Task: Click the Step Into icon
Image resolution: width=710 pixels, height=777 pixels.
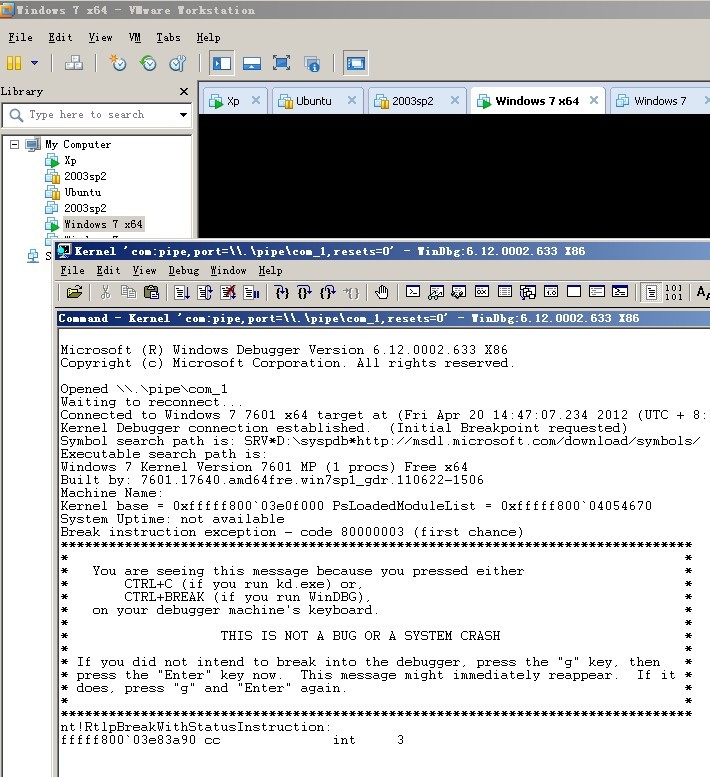Action: click(x=281, y=292)
